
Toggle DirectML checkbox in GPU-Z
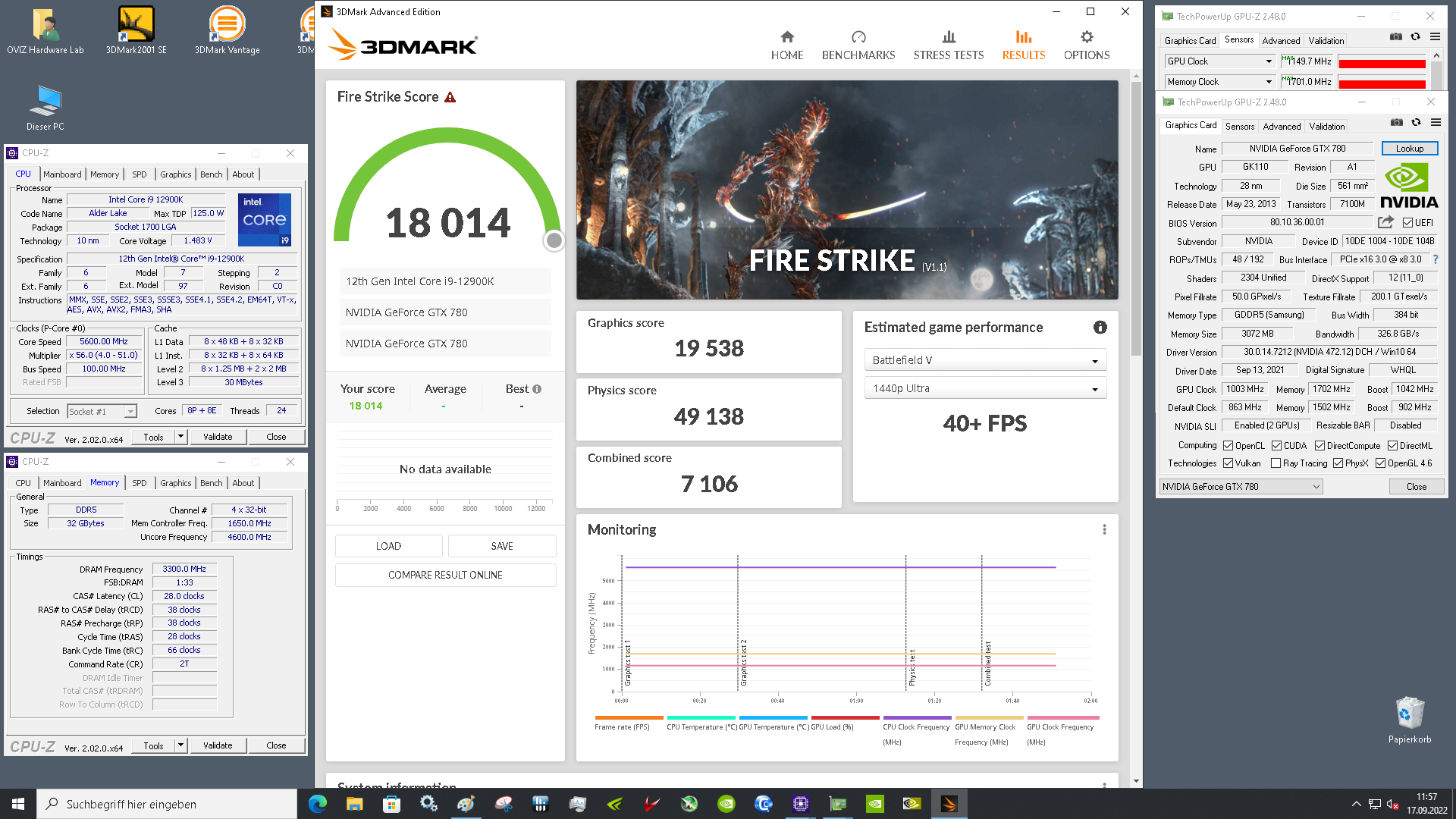[1392, 446]
